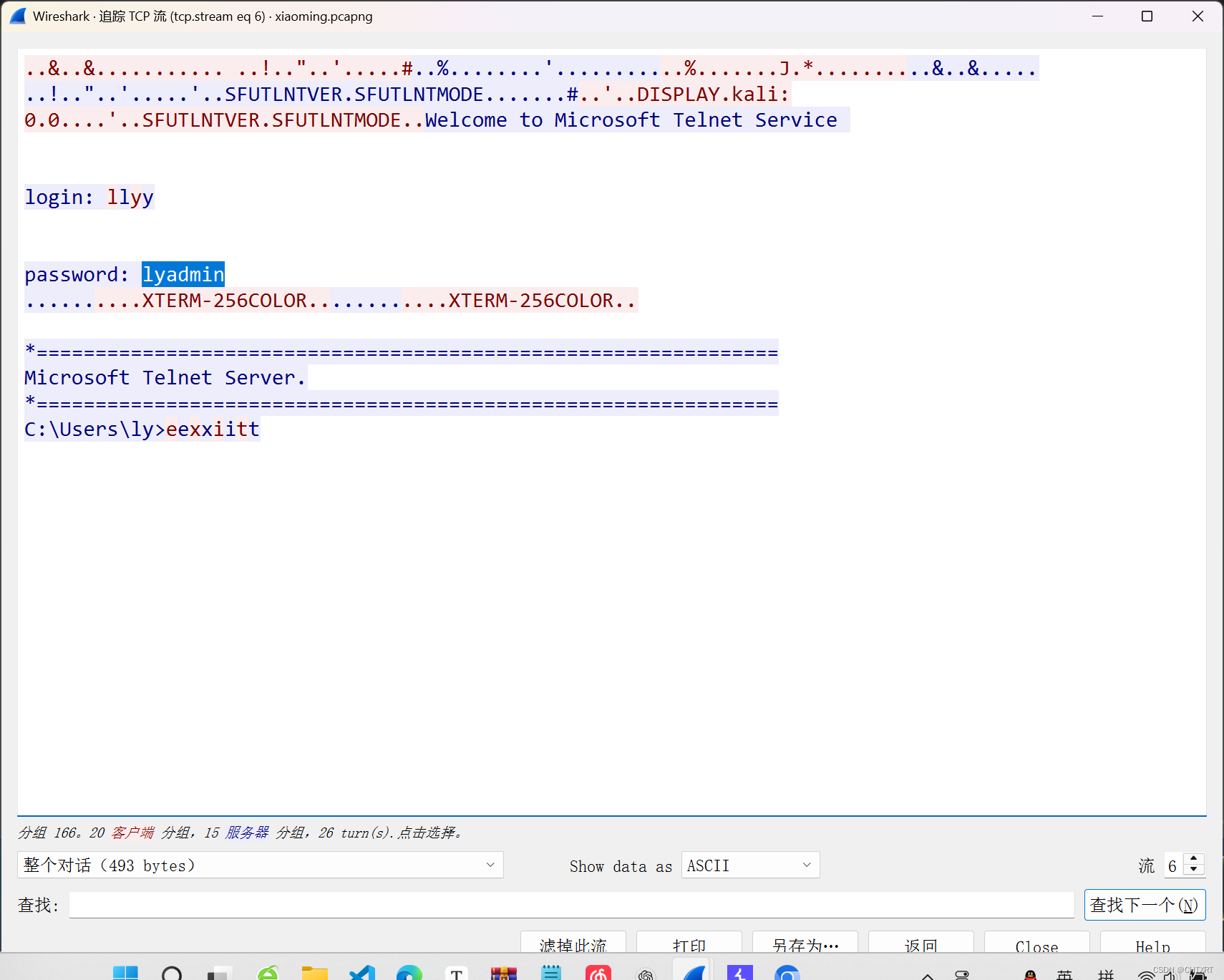Decrease the stream number with the down arrow
This screenshot has height=980, width=1224.
coord(1193,870)
